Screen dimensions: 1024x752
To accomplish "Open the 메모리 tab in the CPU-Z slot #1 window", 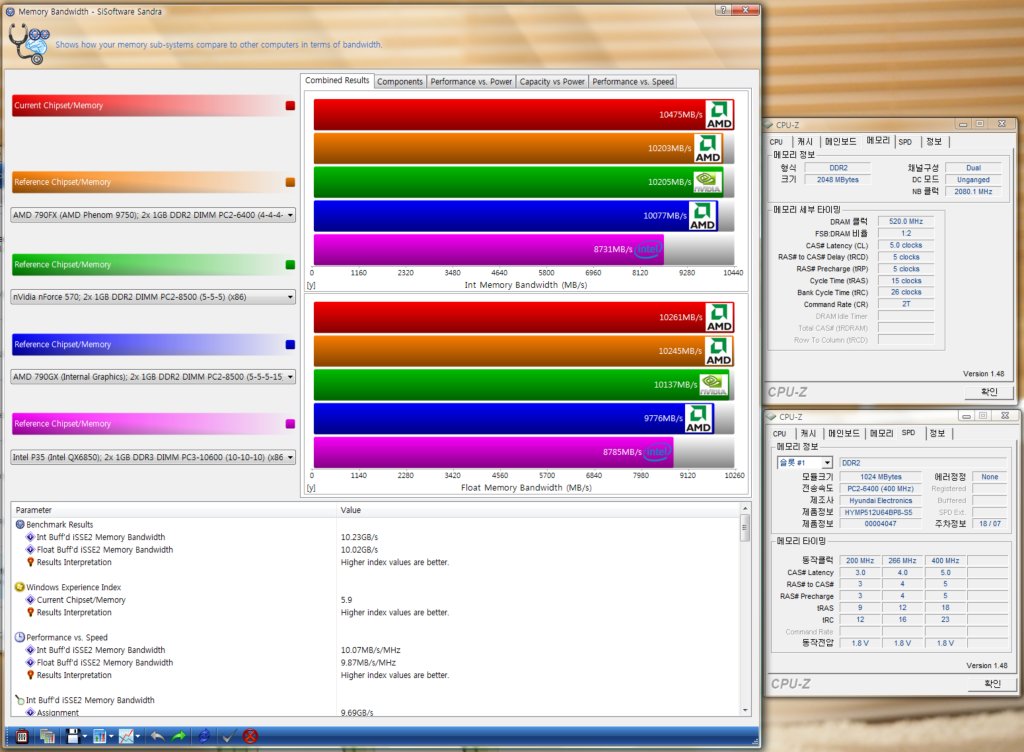I will pos(881,433).
